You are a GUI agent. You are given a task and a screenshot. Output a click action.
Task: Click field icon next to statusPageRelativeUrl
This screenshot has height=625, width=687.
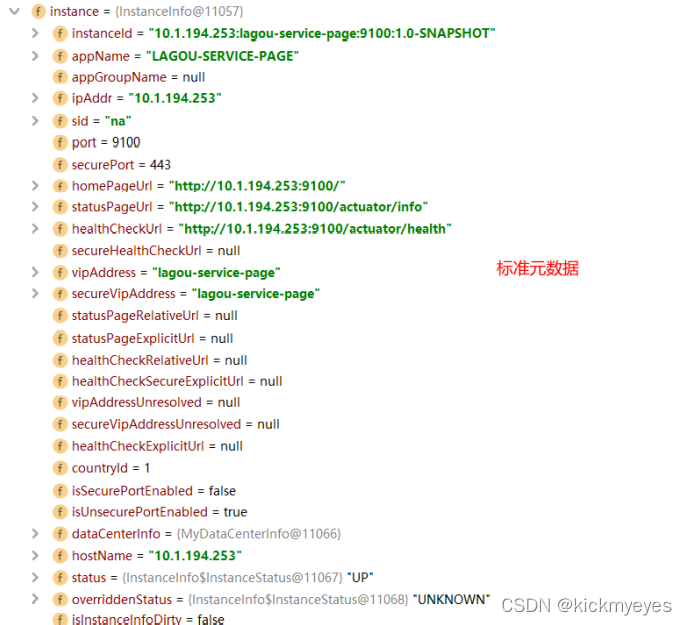[x=60, y=316]
